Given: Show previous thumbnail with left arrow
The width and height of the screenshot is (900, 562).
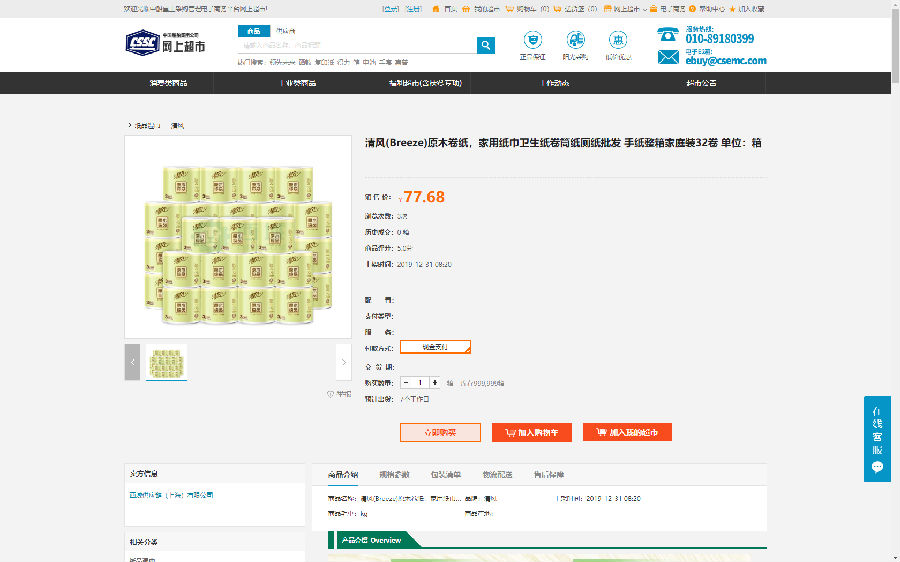Looking at the screenshot, I should click(133, 362).
